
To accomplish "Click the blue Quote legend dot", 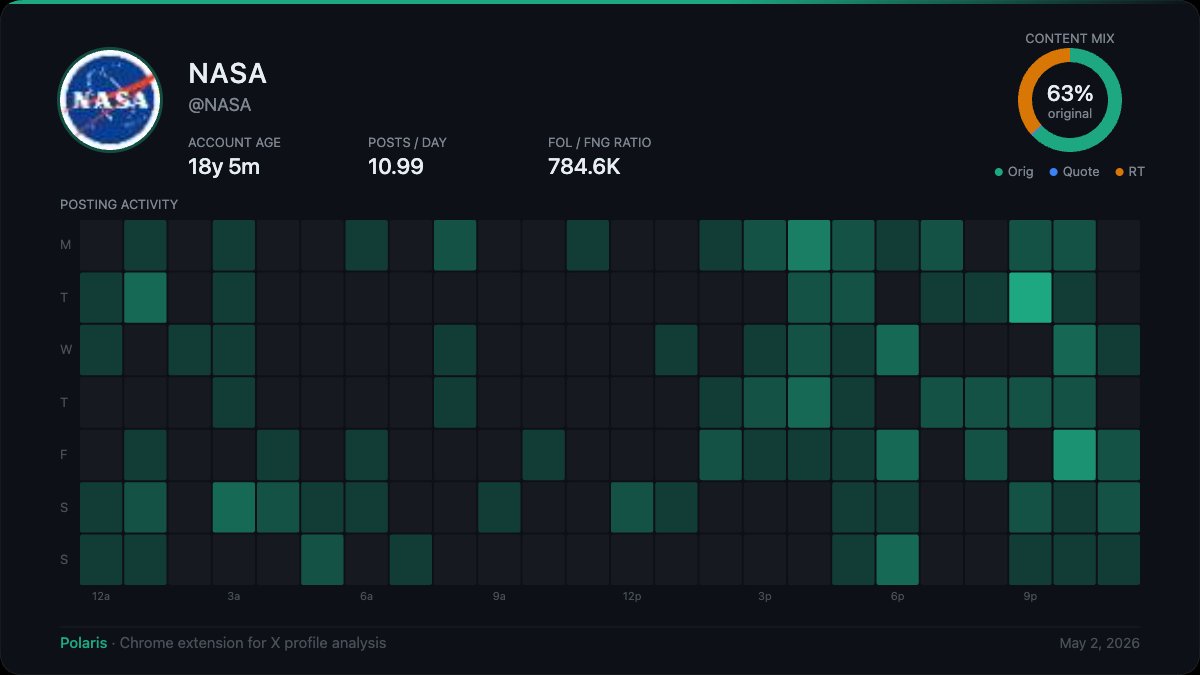I will pyautogui.click(x=1053, y=172).
